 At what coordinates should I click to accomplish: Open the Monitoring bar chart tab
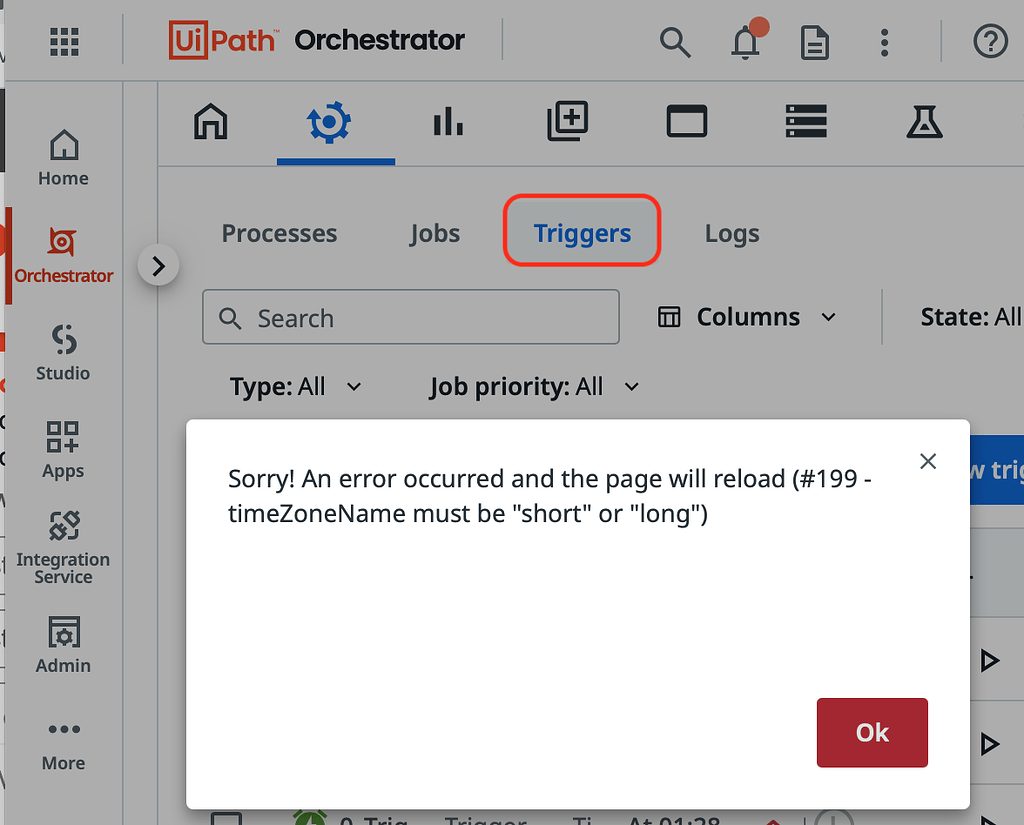click(448, 121)
